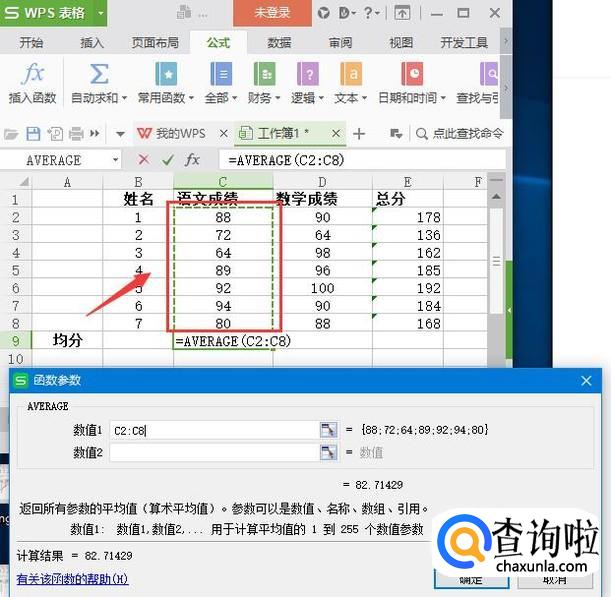Open the Logical functions question-mark icon
This screenshot has width=611, height=597.
tap(307, 74)
